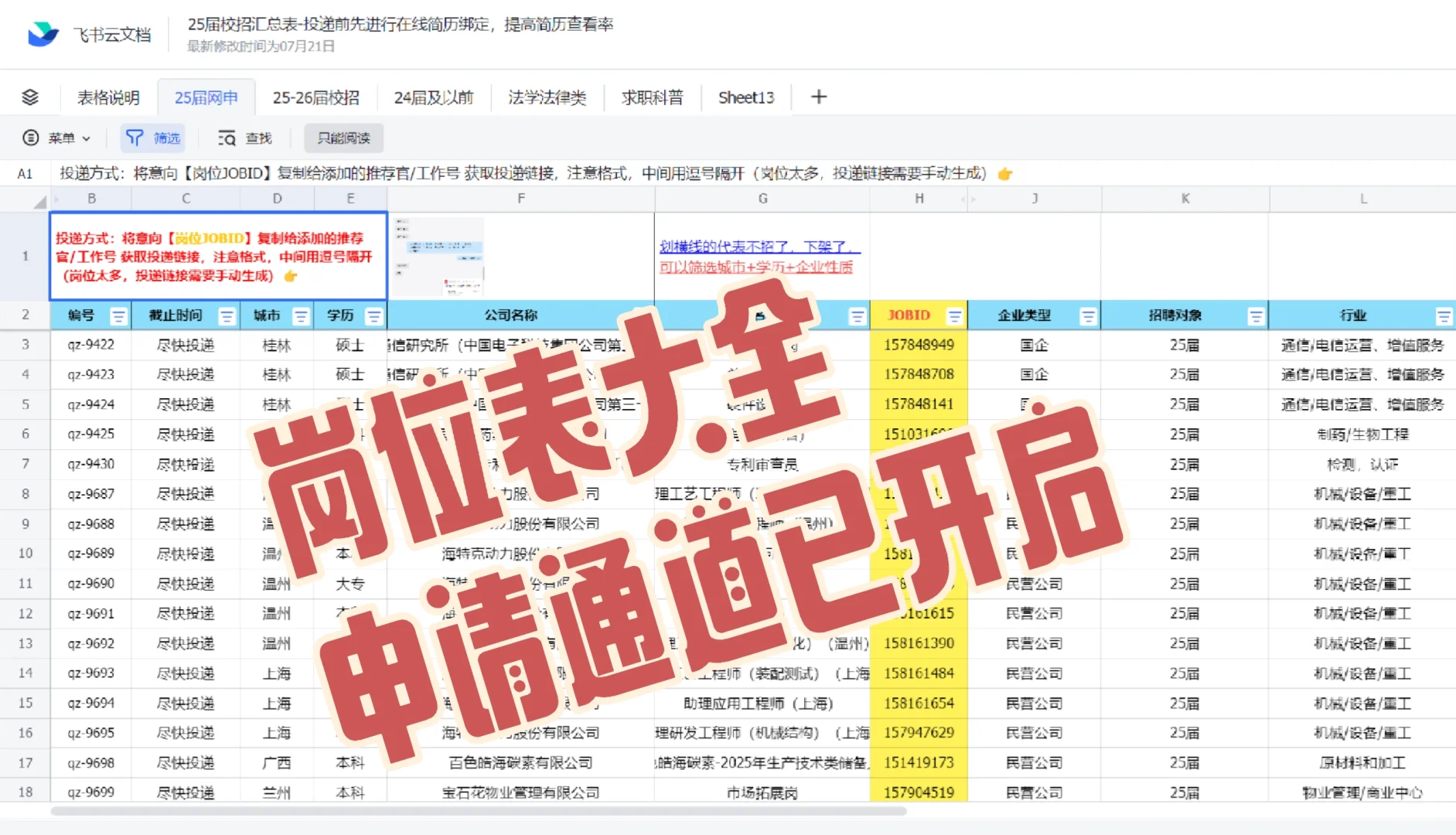Select cell 助理应用工程师 (上海)

point(762,704)
